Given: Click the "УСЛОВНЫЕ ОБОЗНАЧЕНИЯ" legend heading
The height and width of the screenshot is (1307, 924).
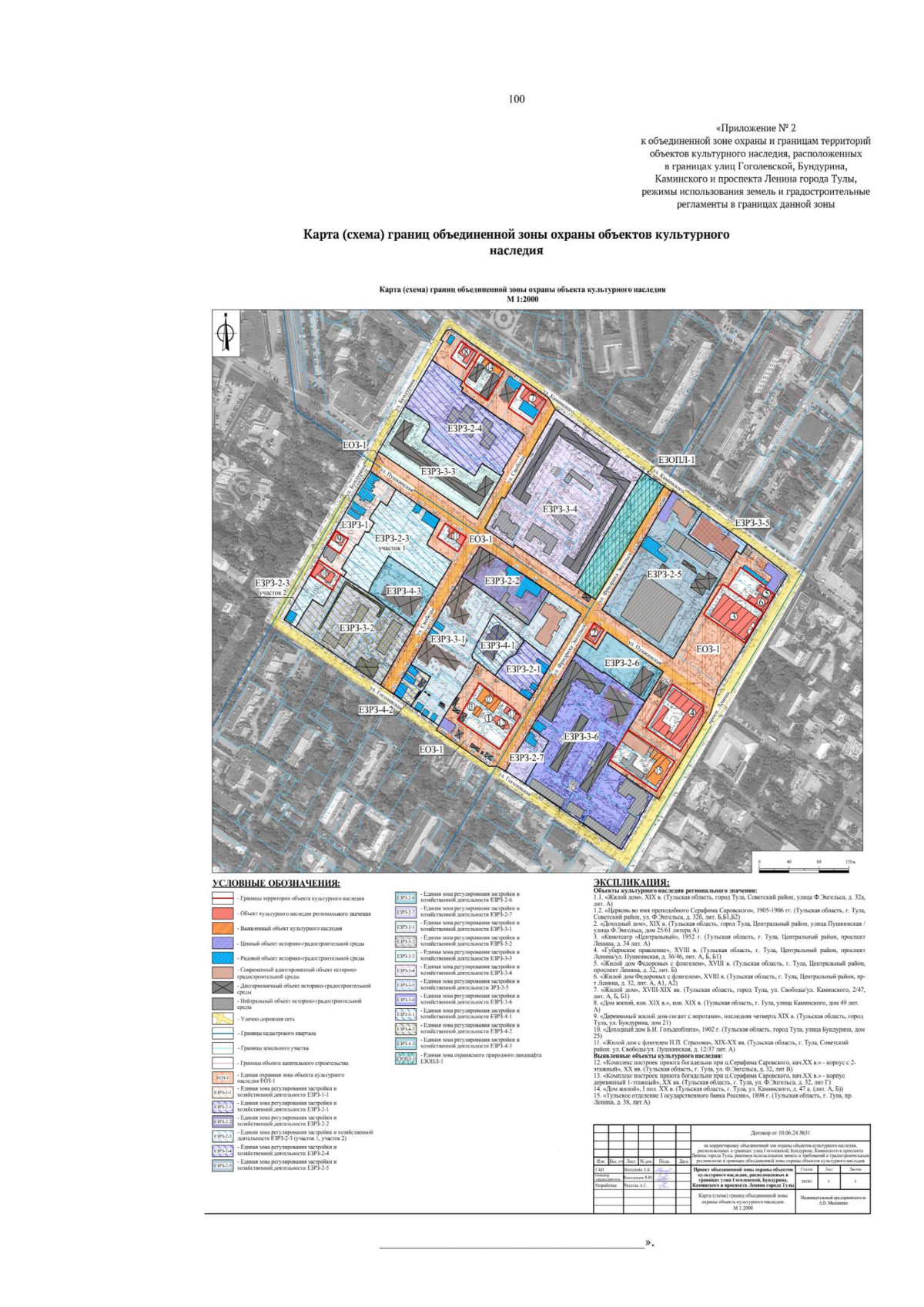Looking at the screenshot, I should [276, 883].
